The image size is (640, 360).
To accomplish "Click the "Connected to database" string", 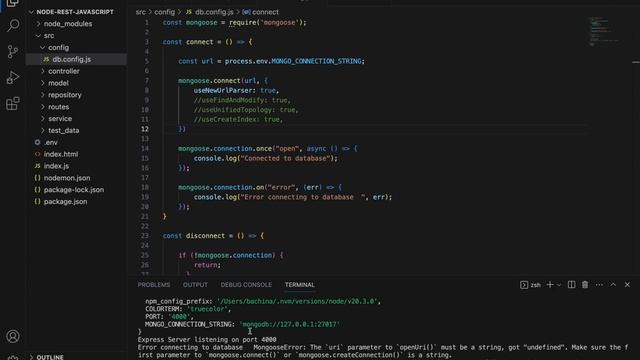I will pos(287,158).
